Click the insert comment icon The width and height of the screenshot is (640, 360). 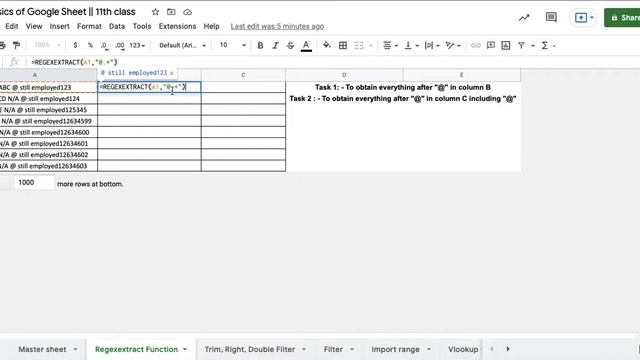pyautogui.click(x=491, y=45)
